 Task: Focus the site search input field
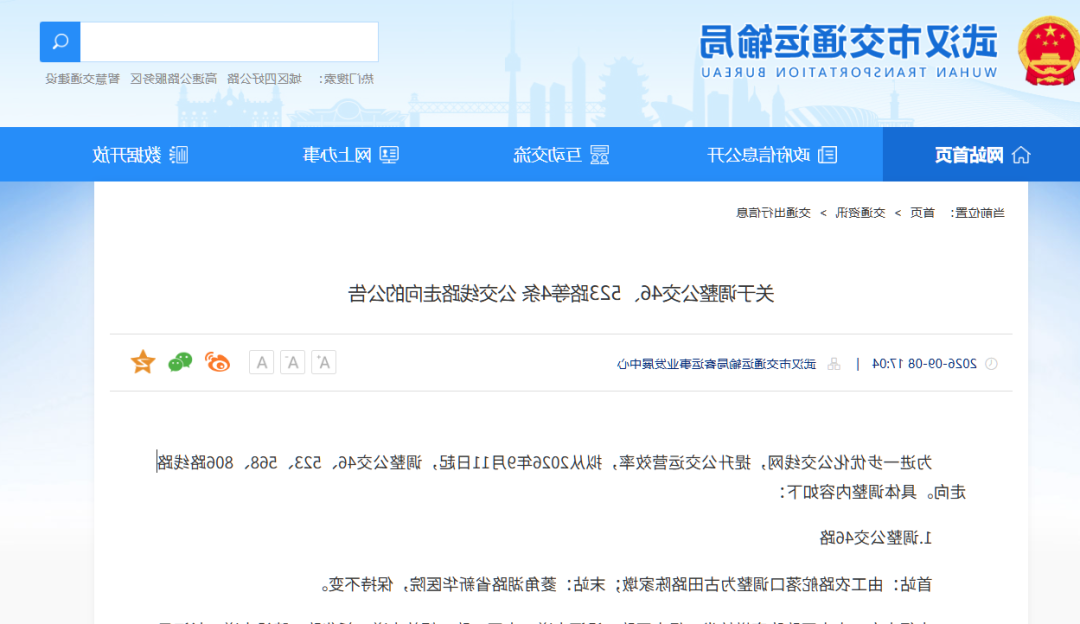pos(229,42)
